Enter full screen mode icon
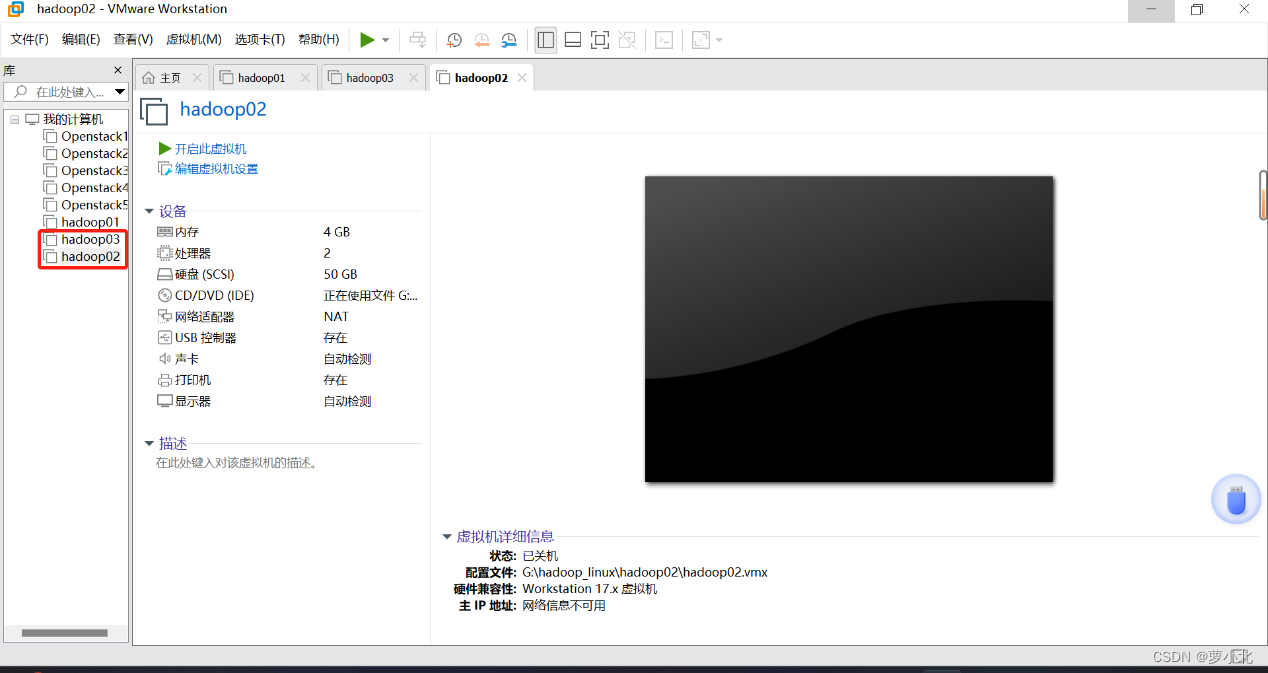This screenshot has width=1268, height=673. (600, 40)
